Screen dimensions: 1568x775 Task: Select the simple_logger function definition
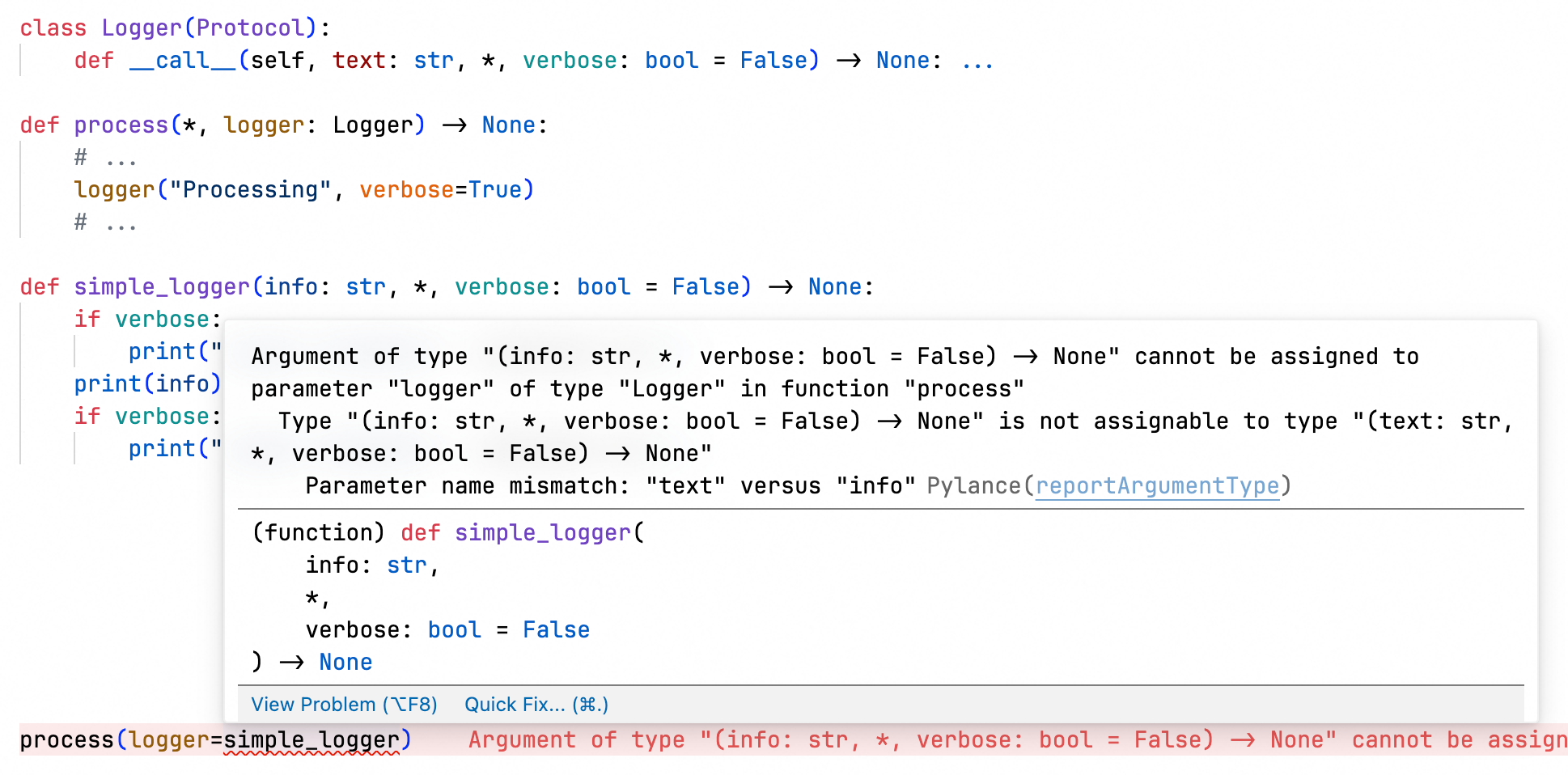point(161,286)
